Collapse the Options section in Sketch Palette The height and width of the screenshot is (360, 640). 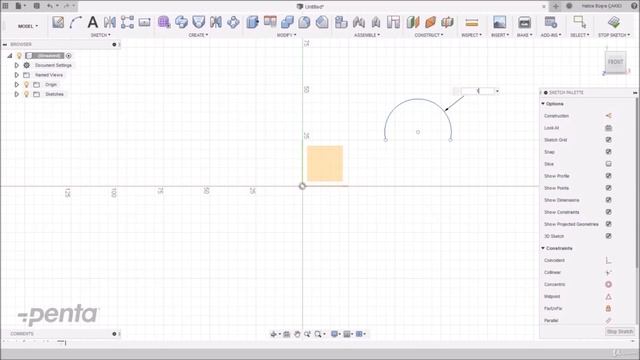[x=543, y=104]
